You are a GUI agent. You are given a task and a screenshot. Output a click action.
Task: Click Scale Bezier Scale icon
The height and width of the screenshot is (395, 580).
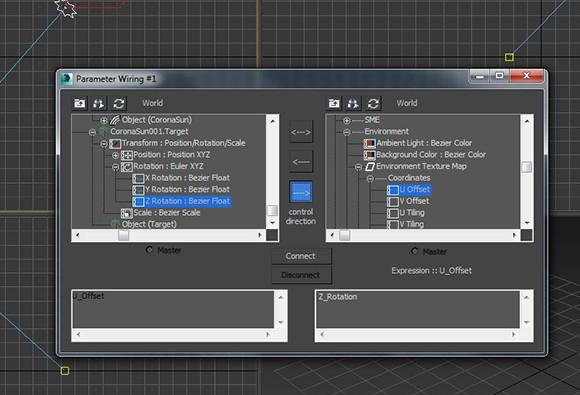click(x=127, y=213)
